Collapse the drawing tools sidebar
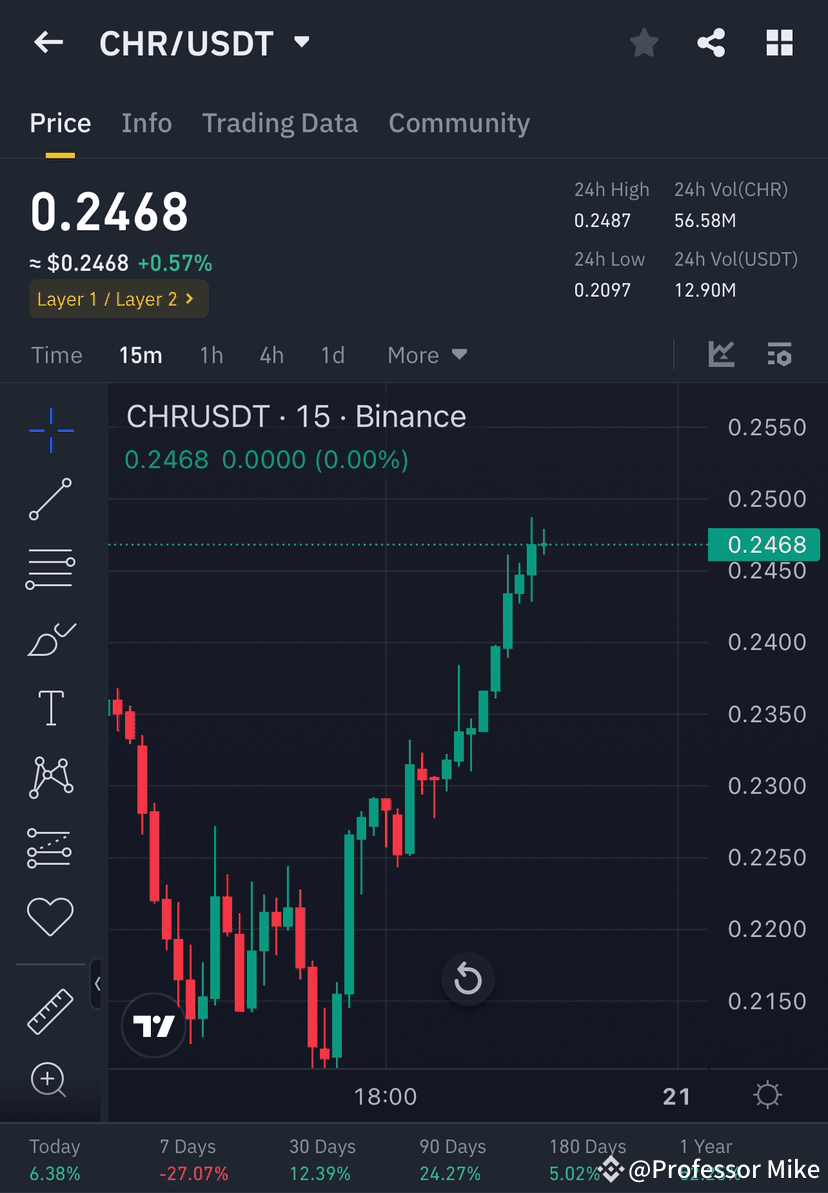This screenshot has height=1193, width=828. click(97, 984)
